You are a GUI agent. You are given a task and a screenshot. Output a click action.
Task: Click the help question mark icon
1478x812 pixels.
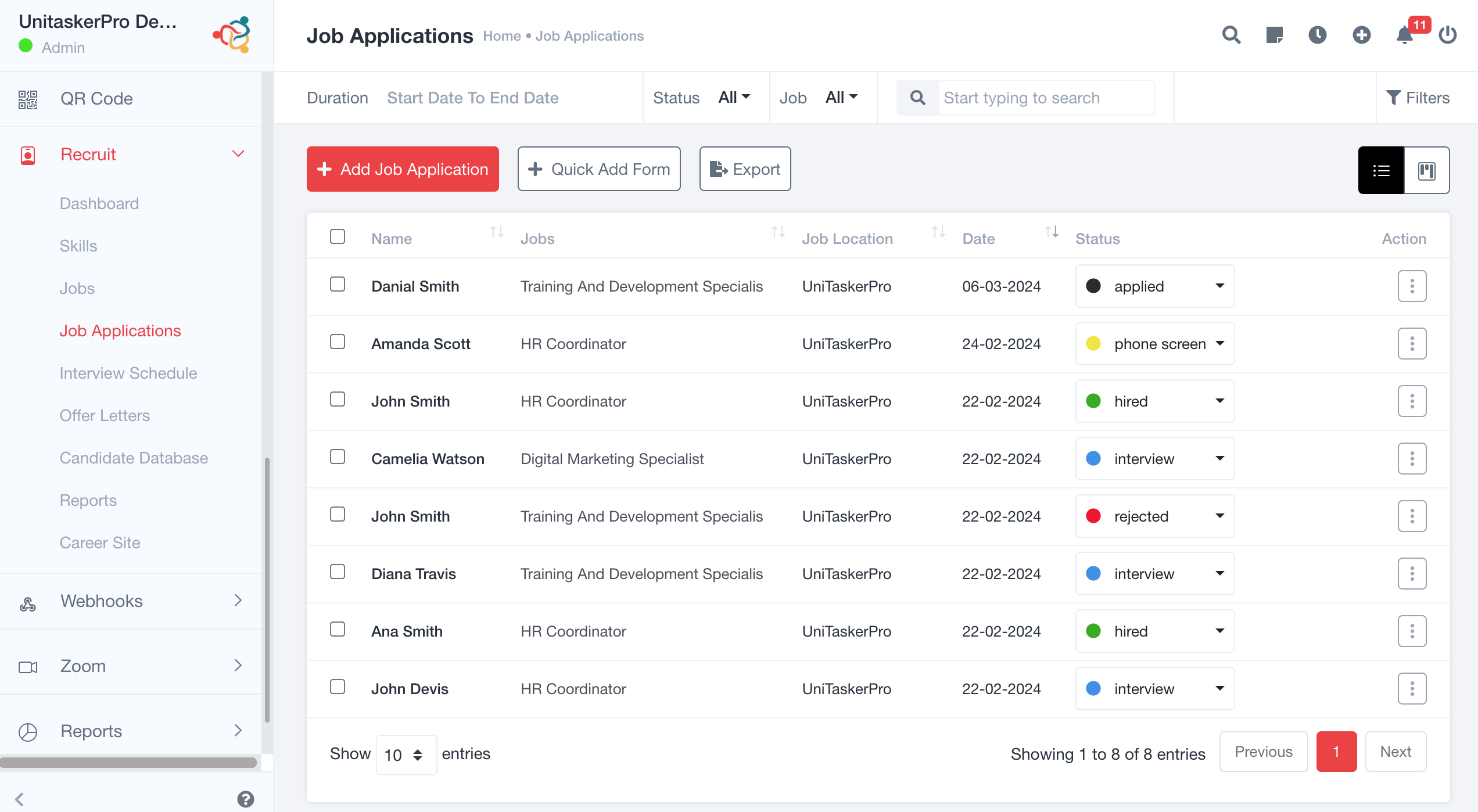click(x=246, y=799)
